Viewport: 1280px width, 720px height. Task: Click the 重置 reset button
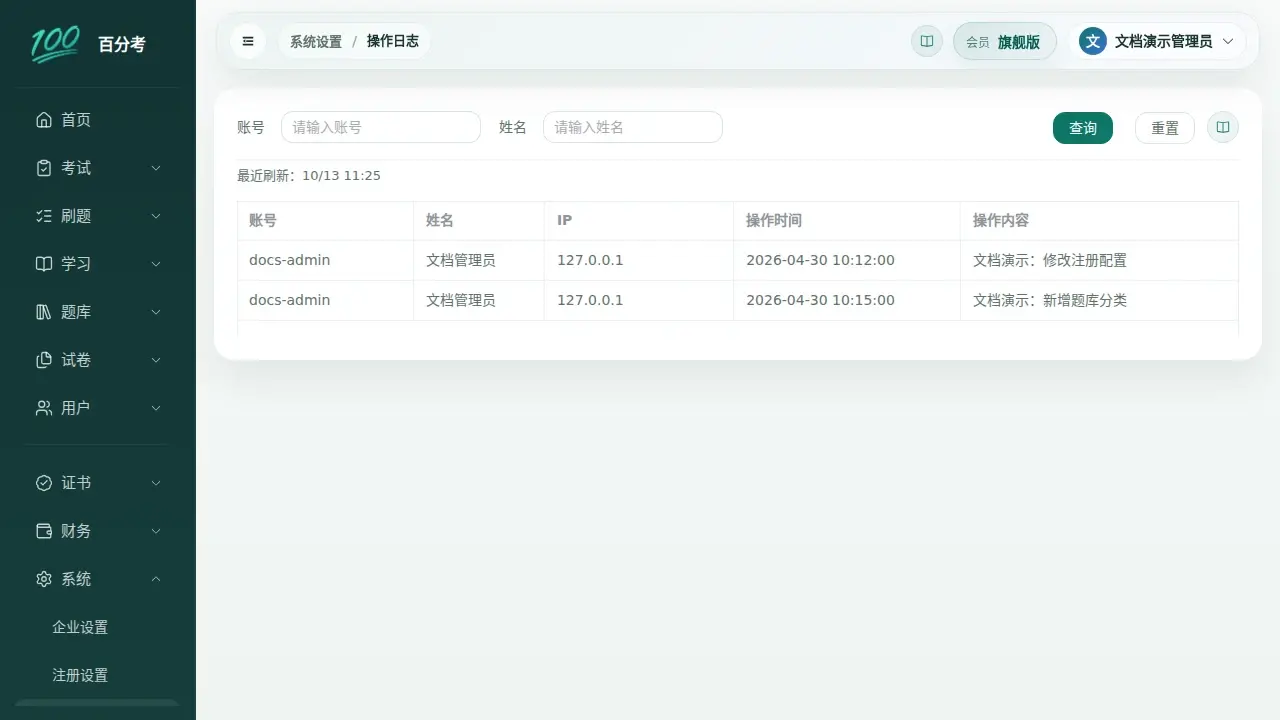[1165, 127]
